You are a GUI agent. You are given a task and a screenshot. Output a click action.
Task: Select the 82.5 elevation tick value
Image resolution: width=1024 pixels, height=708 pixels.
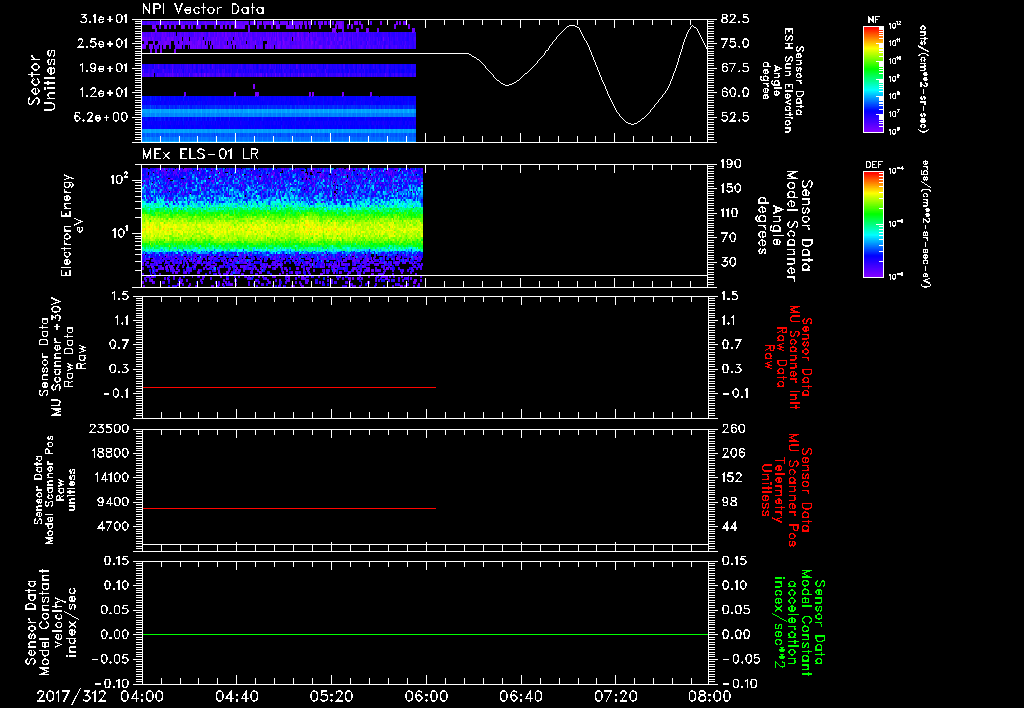[735, 19]
